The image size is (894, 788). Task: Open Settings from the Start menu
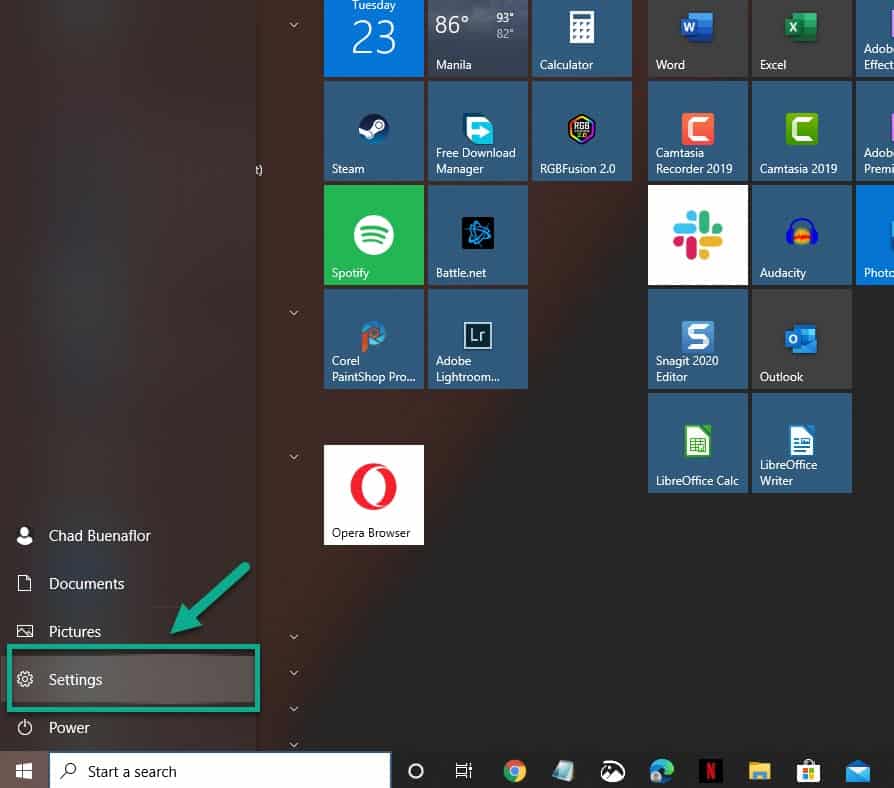click(x=75, y=679)
